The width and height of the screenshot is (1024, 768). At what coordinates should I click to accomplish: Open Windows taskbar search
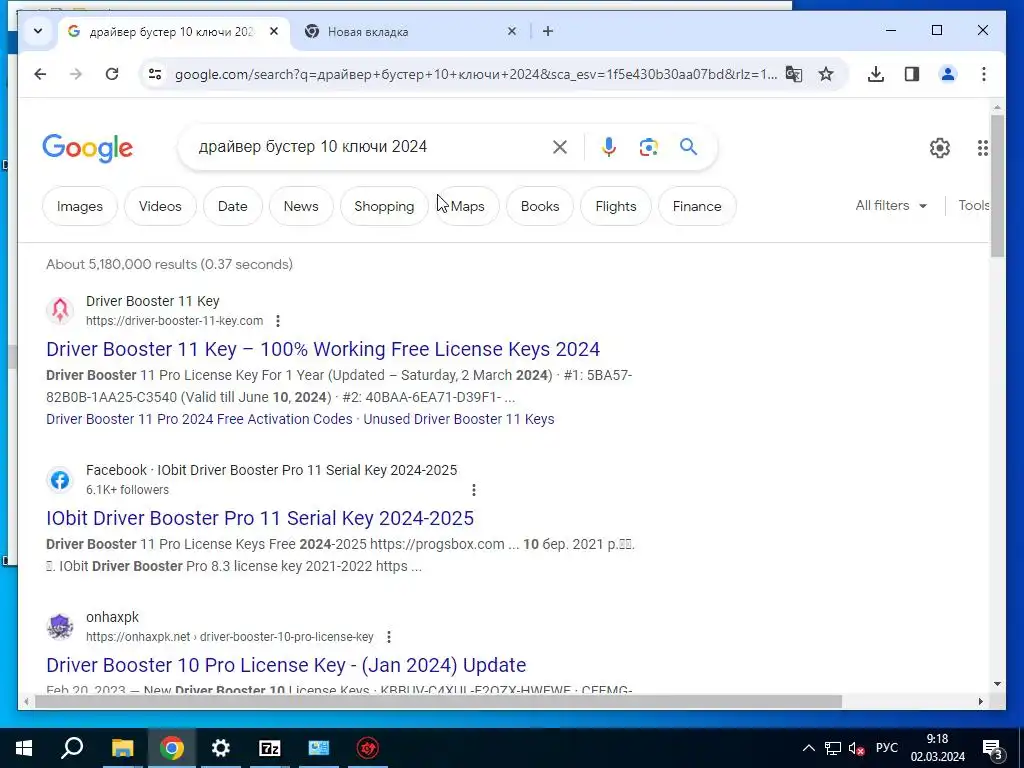tap(72, 748)
